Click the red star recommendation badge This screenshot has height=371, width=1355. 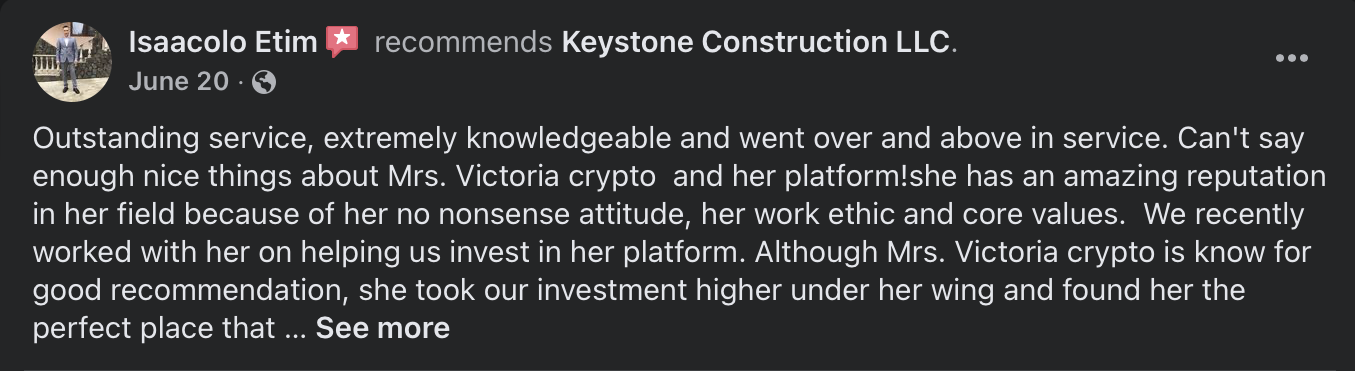click(x=342, y=42)
